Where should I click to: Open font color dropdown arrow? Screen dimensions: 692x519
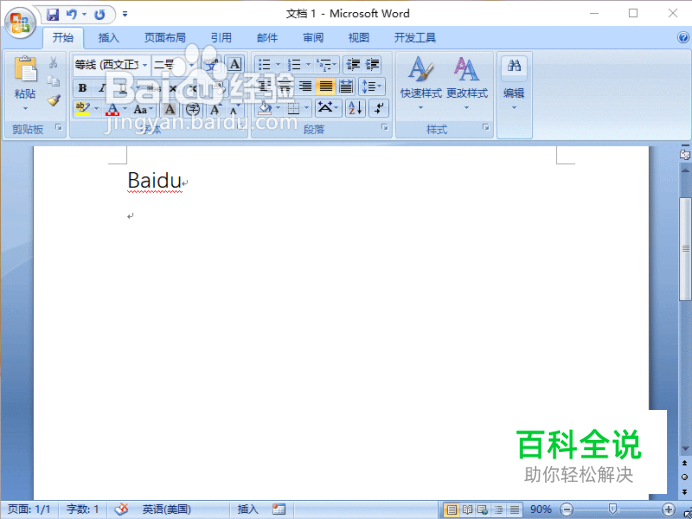click(125, 109)
